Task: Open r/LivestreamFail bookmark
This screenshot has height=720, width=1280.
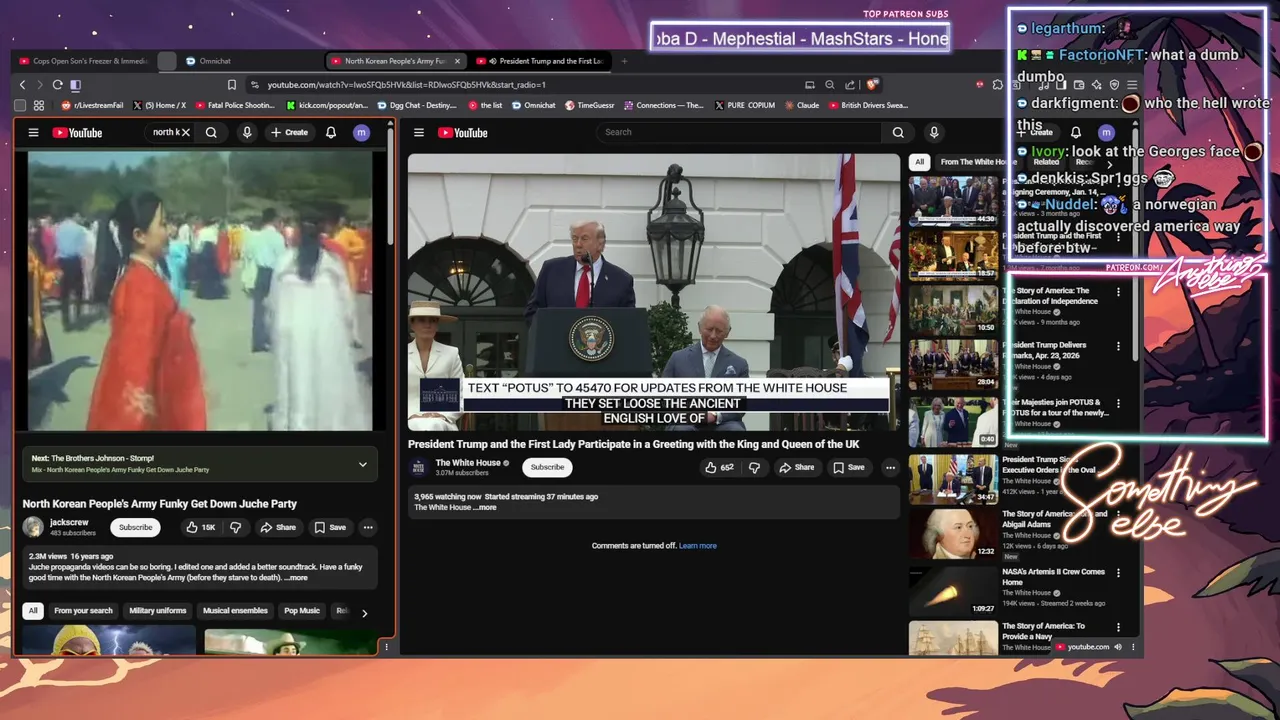Action: coord(92,105)
